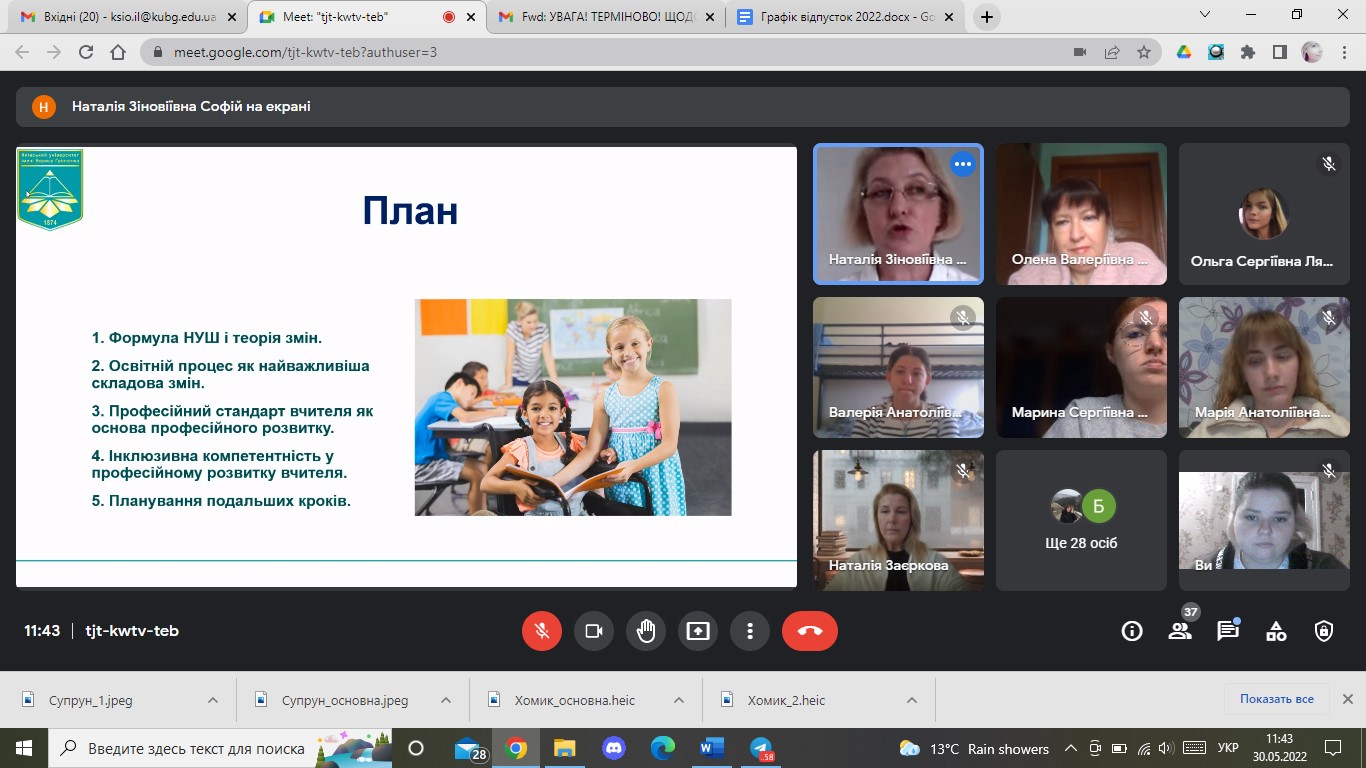Image resolution: width=1366 pixels, height=768 pixels.
Task: Open host controls lock icon
Action: [1324, 631]
